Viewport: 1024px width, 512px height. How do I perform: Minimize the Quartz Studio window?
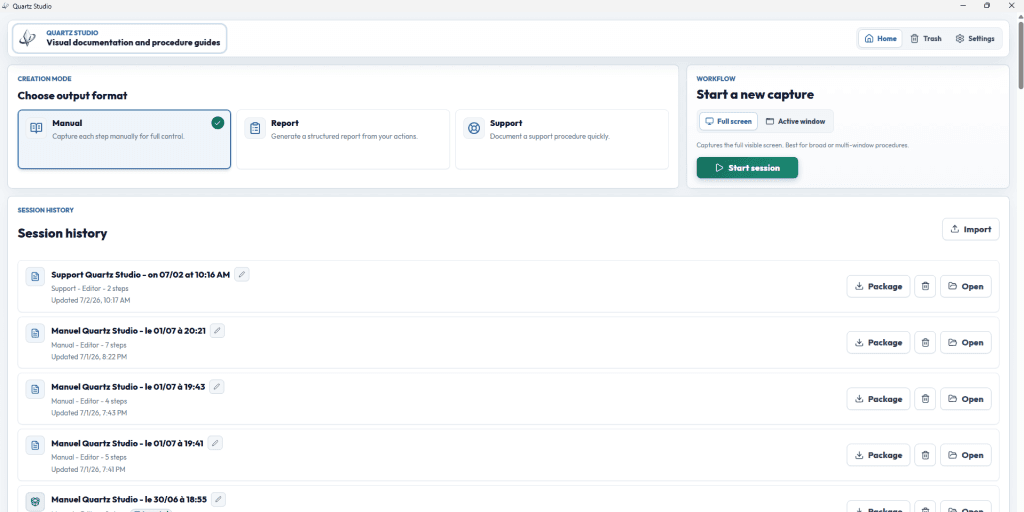(963, 5)
